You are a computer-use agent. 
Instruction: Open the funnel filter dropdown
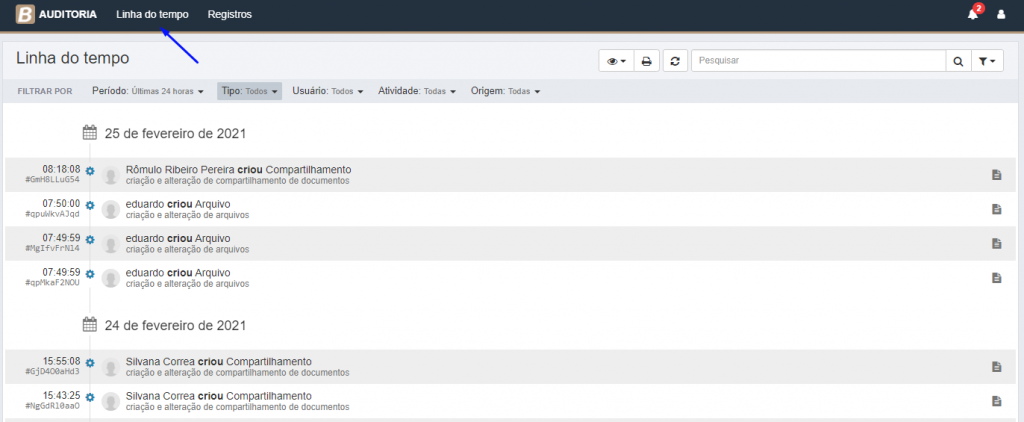tap(987, 62)
